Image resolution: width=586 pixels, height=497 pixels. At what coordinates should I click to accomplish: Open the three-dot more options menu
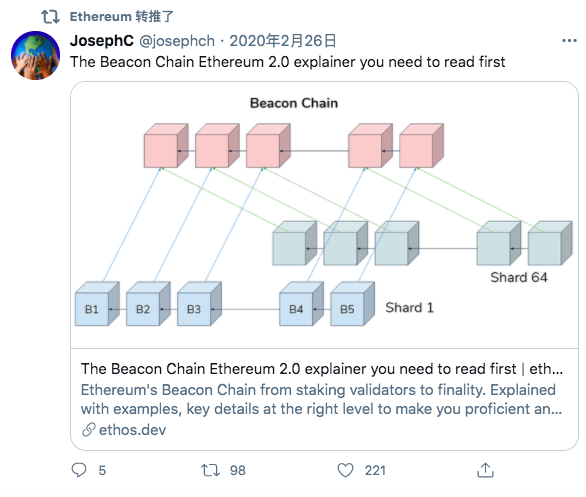click(x=569, y=40)
